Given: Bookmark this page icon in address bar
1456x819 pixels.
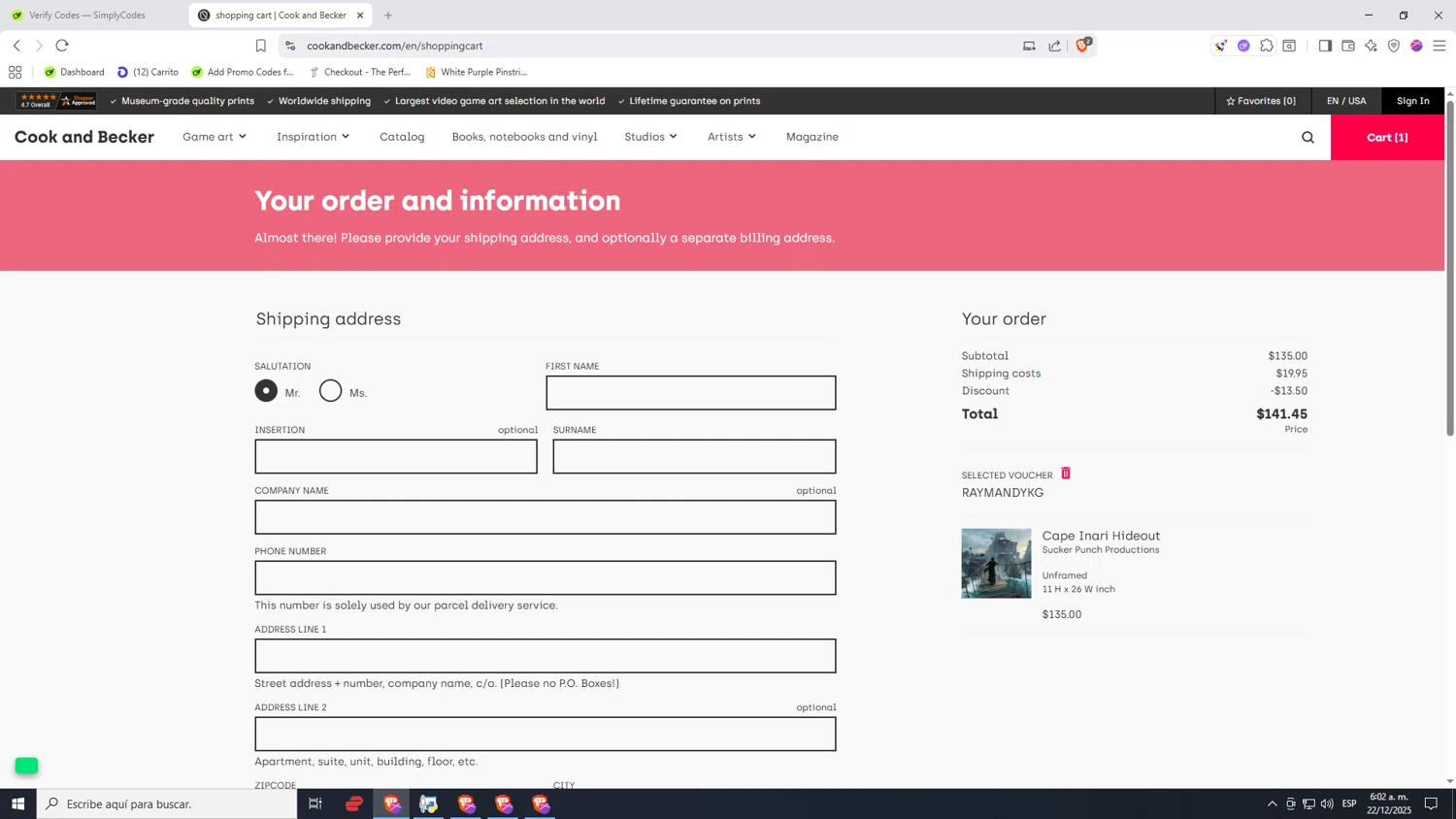Looking at the screenshot, I should (x=260, y=46).
